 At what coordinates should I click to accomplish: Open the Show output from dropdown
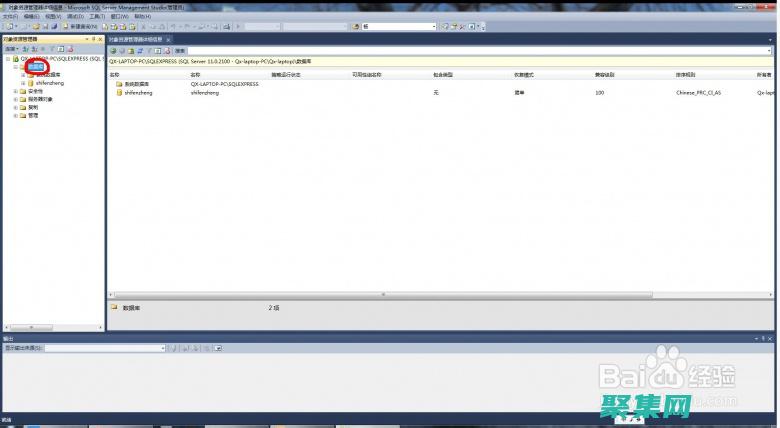click(105, 348)
